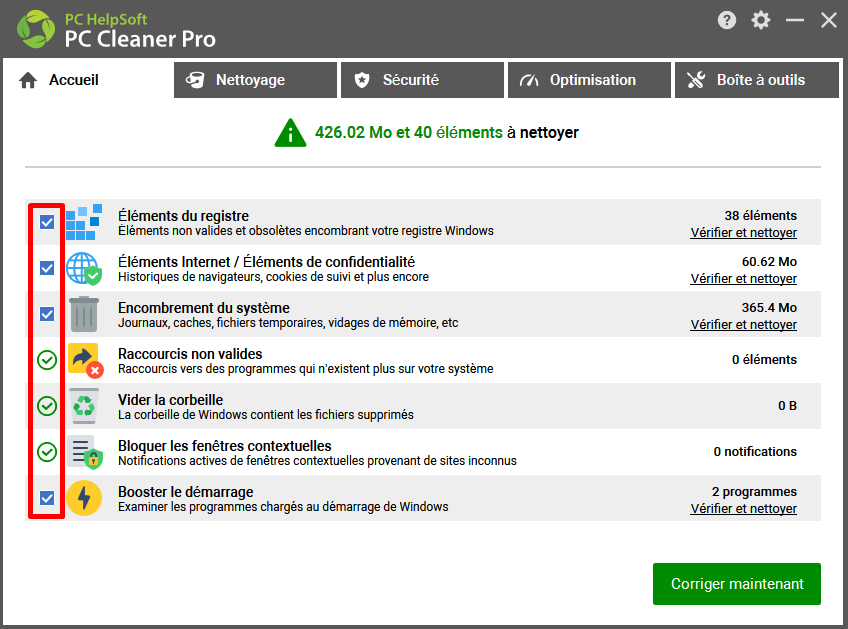Image resolution: width=848 pixels, height=629 pixels.
Task: Click Vérifier et nettoyer for Booster le démarrage
Action: [x=744, y=508]
